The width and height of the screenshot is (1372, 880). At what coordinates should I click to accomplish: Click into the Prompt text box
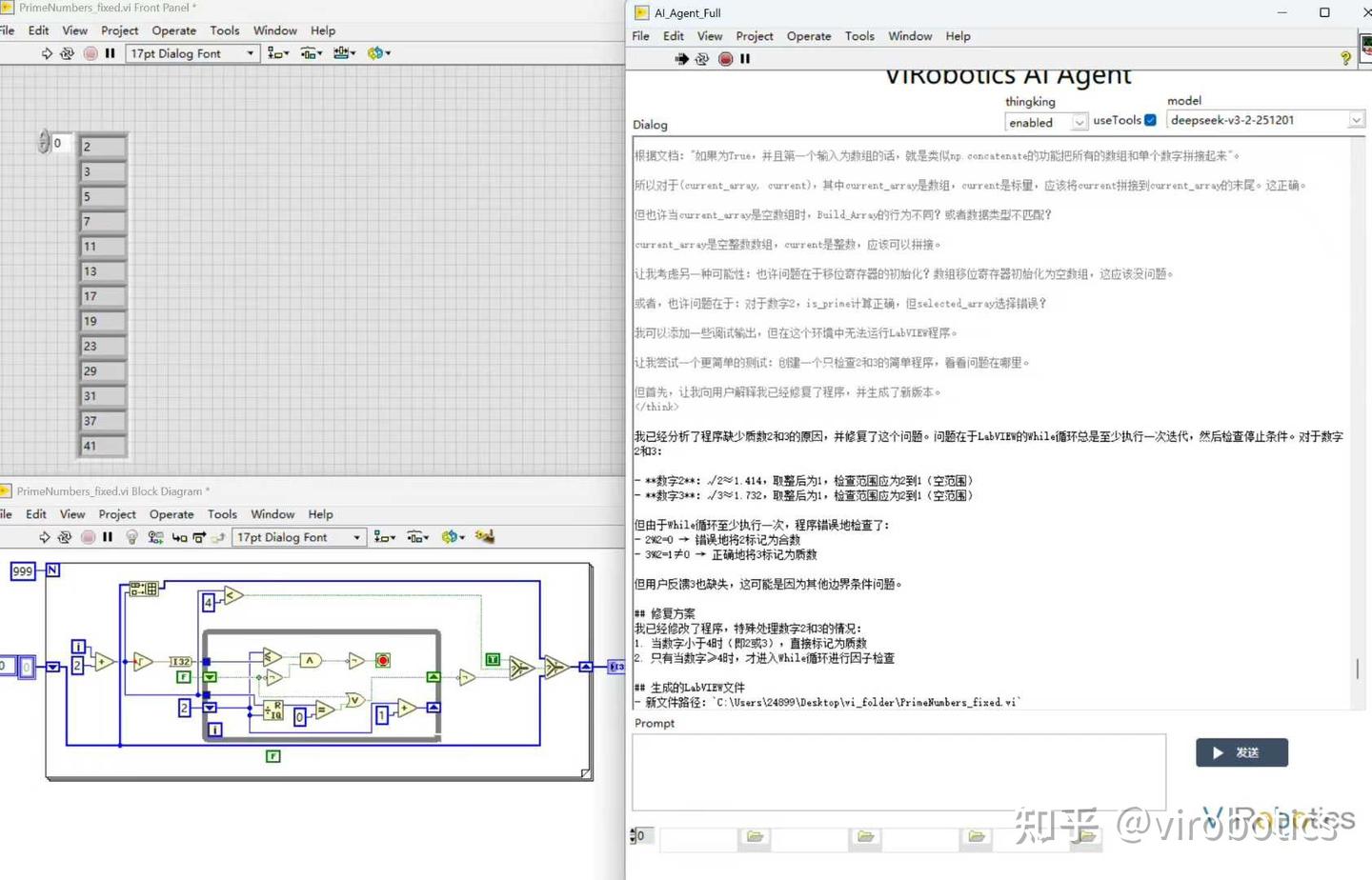coord(898,771)
